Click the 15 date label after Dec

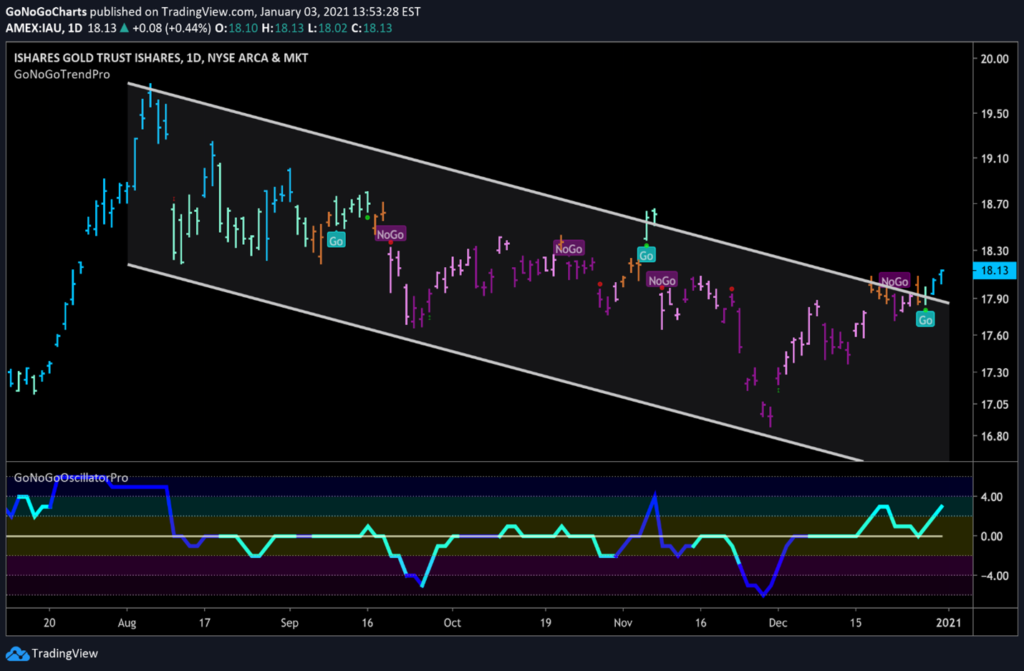coord(856,623)
